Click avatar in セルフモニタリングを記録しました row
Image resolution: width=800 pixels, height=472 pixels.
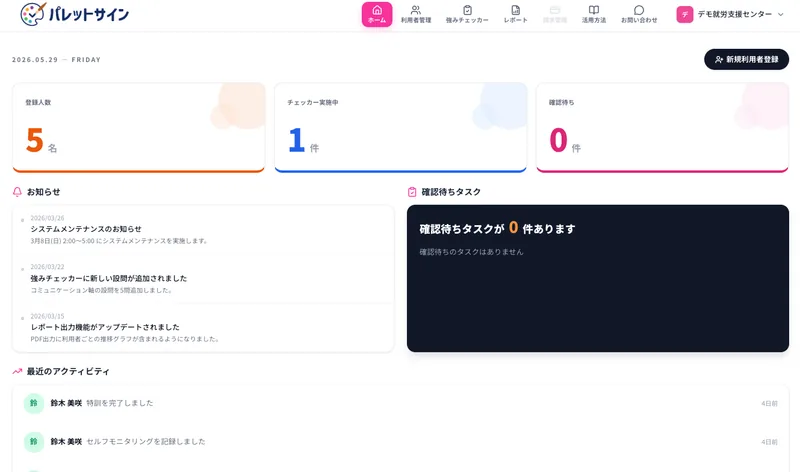pos(34,441)
